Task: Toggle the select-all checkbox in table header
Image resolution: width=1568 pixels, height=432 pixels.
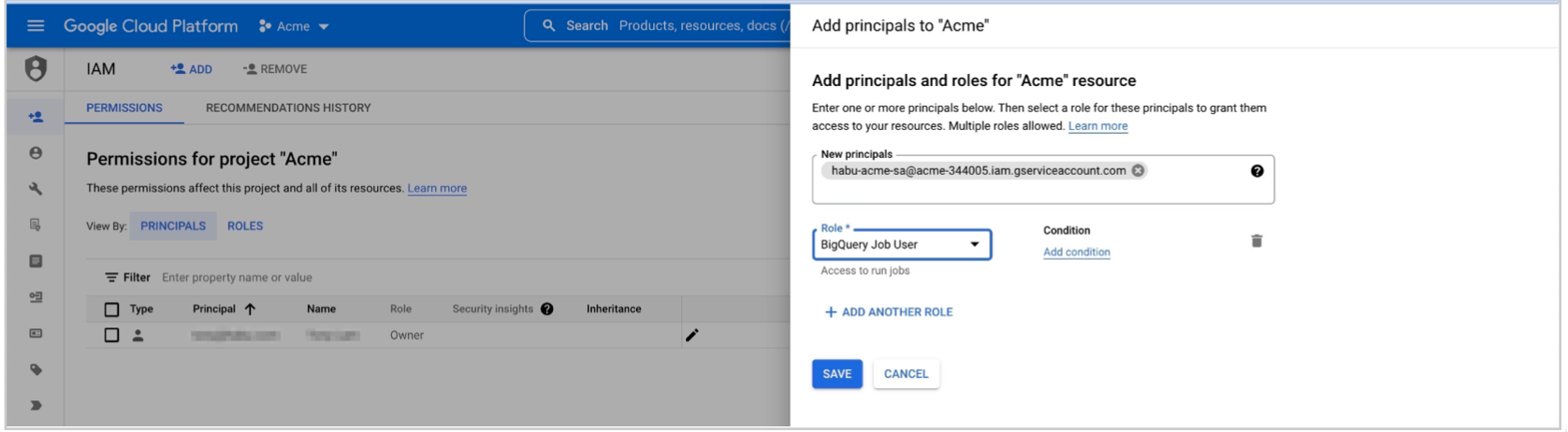Action: [111, 310]
